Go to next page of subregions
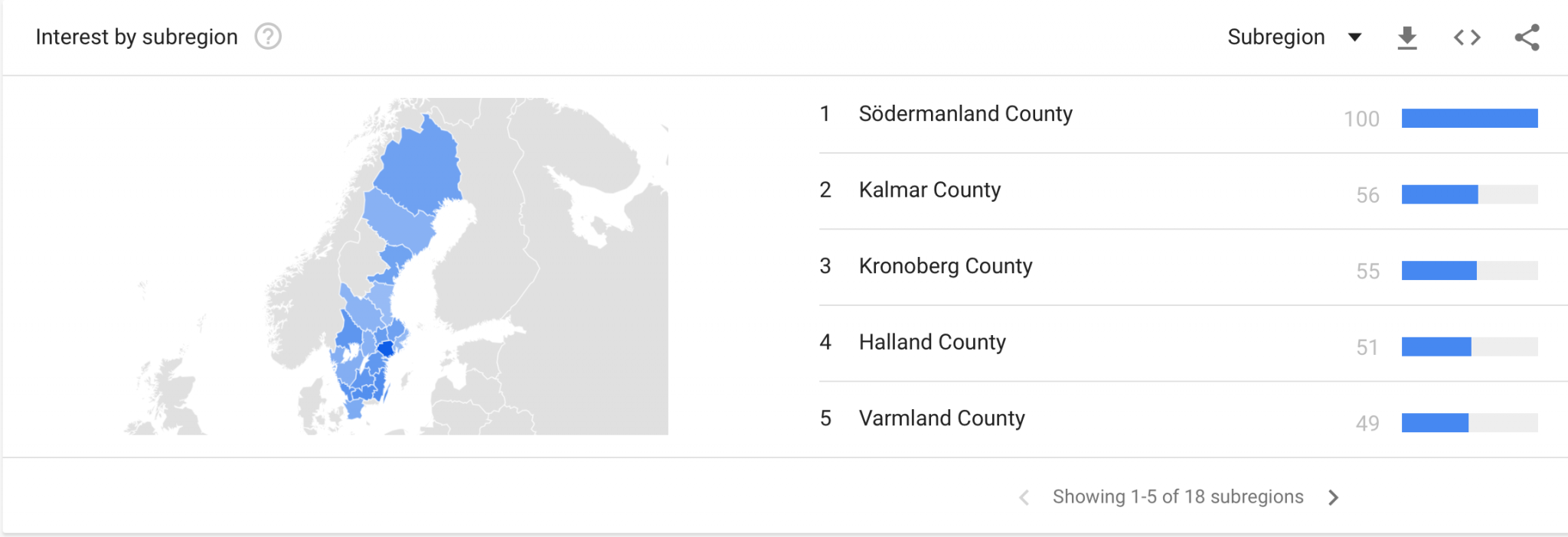Screen dimensions: 1568x537 [x=1334, y=497]
